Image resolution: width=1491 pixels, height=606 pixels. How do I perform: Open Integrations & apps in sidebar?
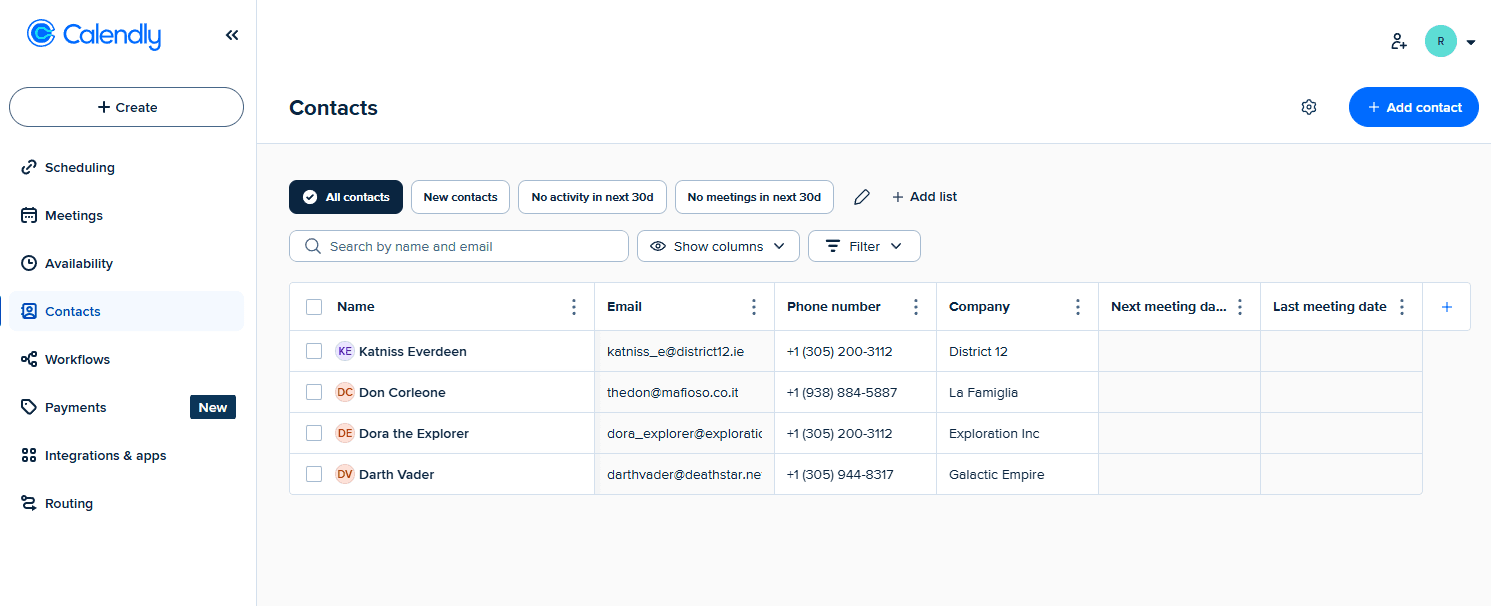pyautogui.click(x=126, y=455)
